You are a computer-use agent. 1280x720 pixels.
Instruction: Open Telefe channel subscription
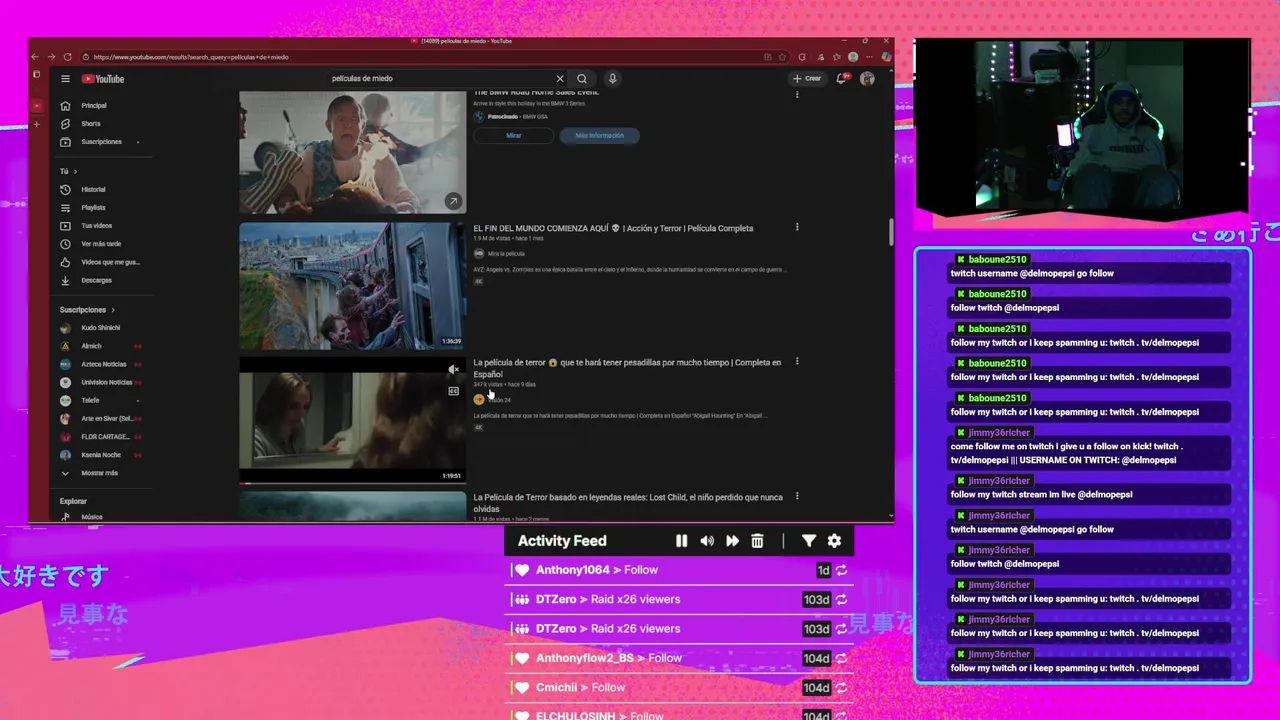pos(90,400)
